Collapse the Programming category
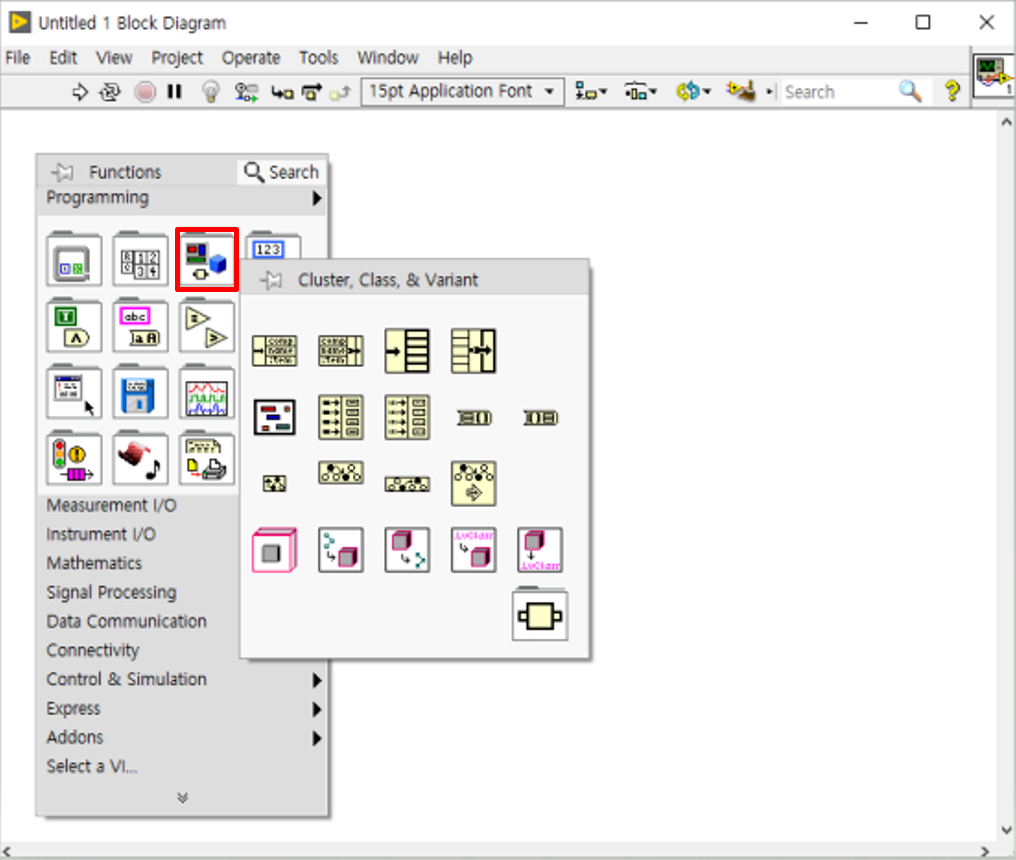This screenshot has width=1016, height=860. pyautogui.click(x=182, y=198)
